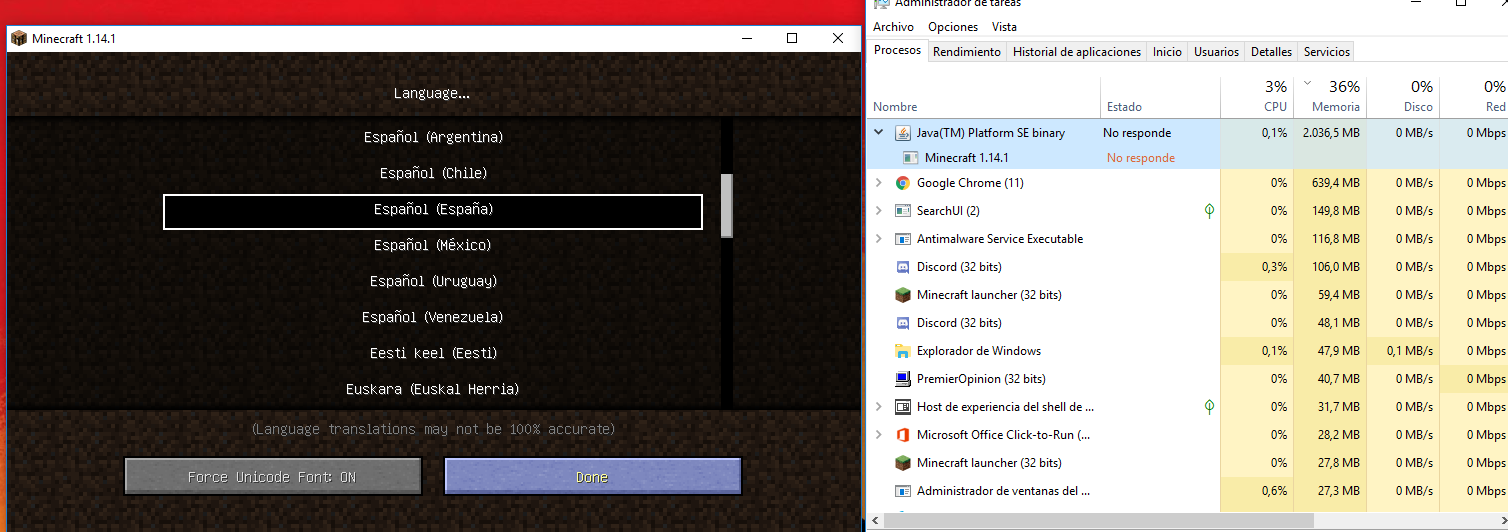Click the Minecraft 1.14.1 child window icon in Task Manager
Viewport: 1508px width, 532px height.
(x=910, y=158)
